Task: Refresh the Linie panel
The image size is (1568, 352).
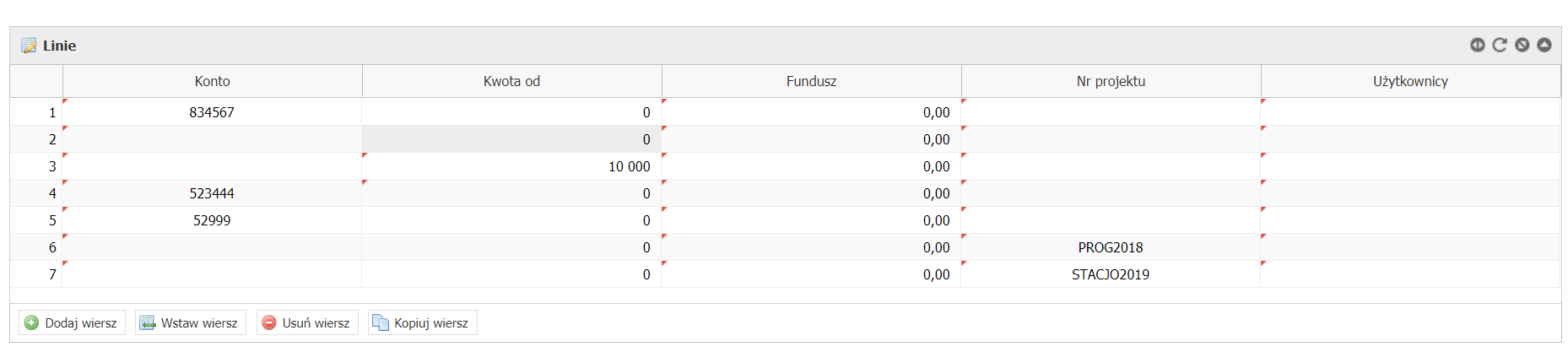Action: pos(1500,45)
